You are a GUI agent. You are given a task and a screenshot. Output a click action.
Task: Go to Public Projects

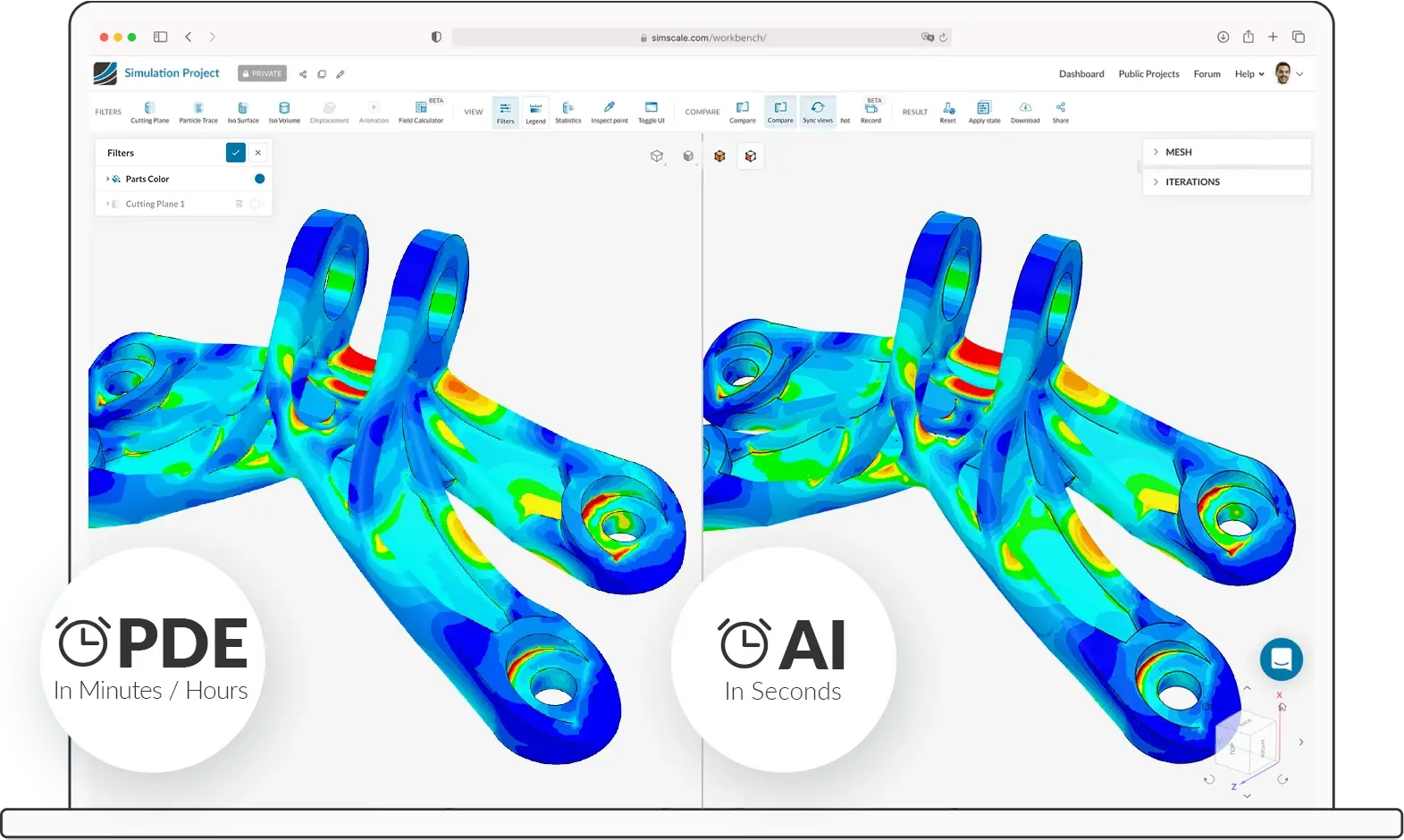pyautogui.click(x=1148, y=74)
